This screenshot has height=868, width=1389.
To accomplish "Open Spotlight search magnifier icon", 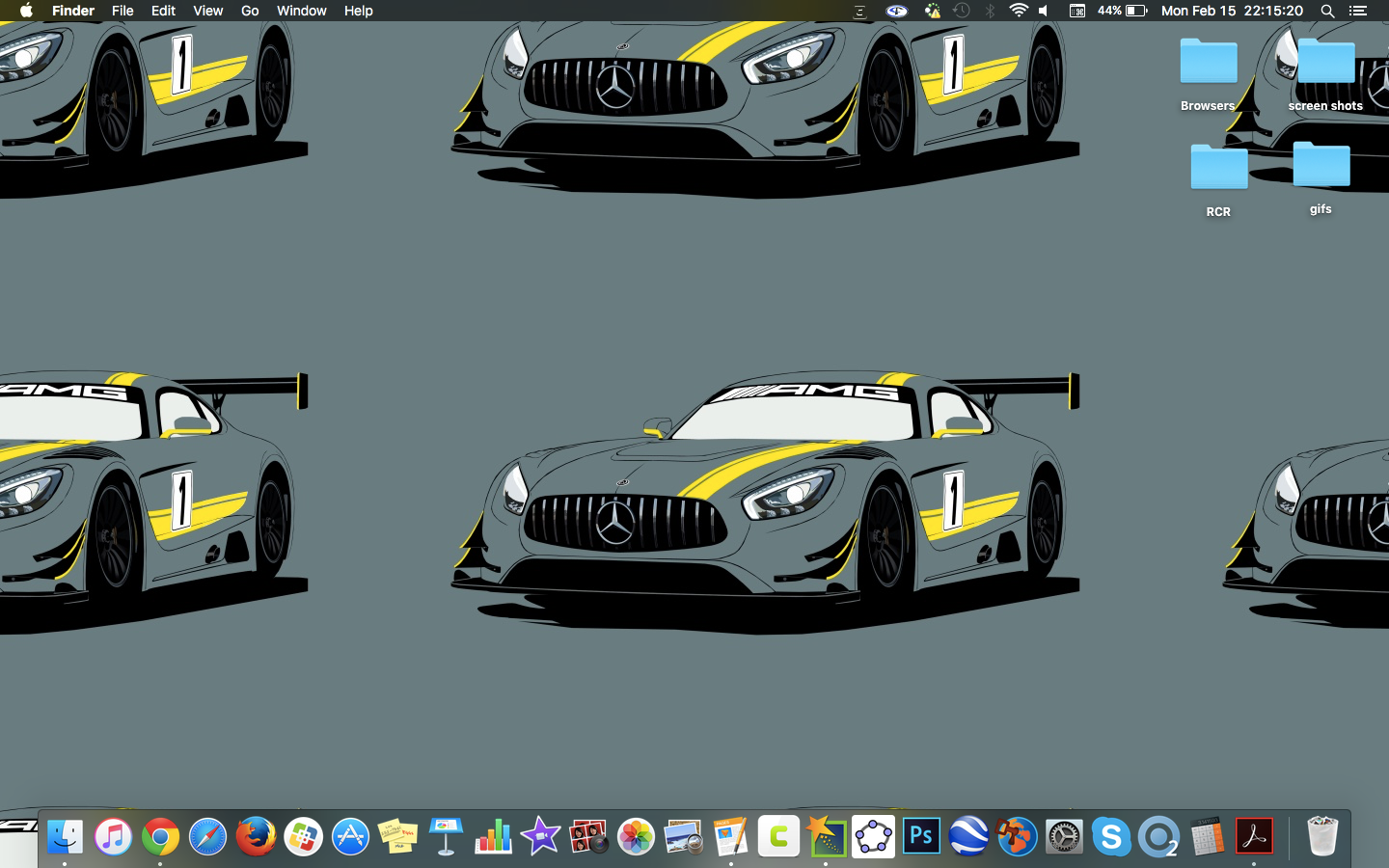I will (x=1327, y=11).
